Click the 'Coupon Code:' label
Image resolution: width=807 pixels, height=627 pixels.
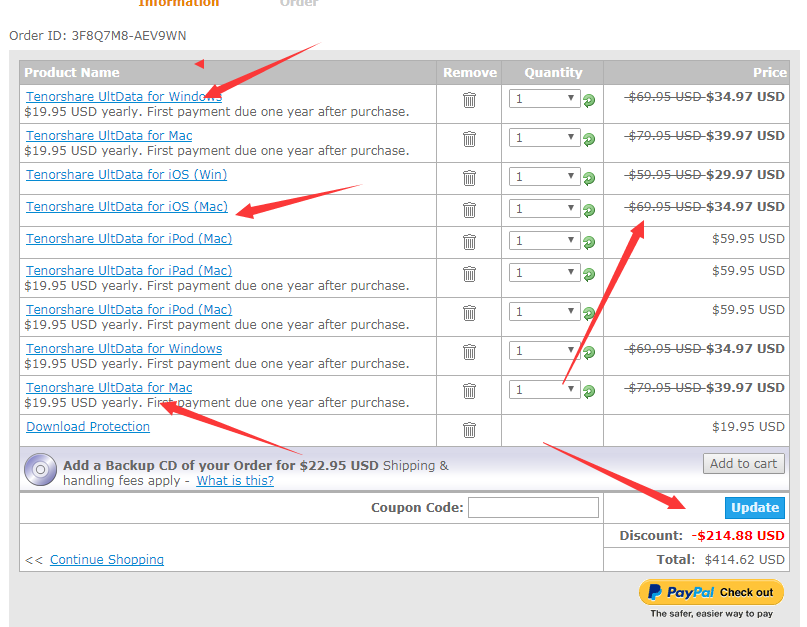[417, 508]
